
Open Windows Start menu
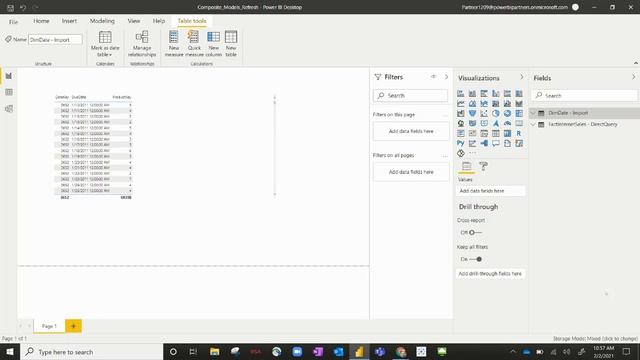pos(10,352)
